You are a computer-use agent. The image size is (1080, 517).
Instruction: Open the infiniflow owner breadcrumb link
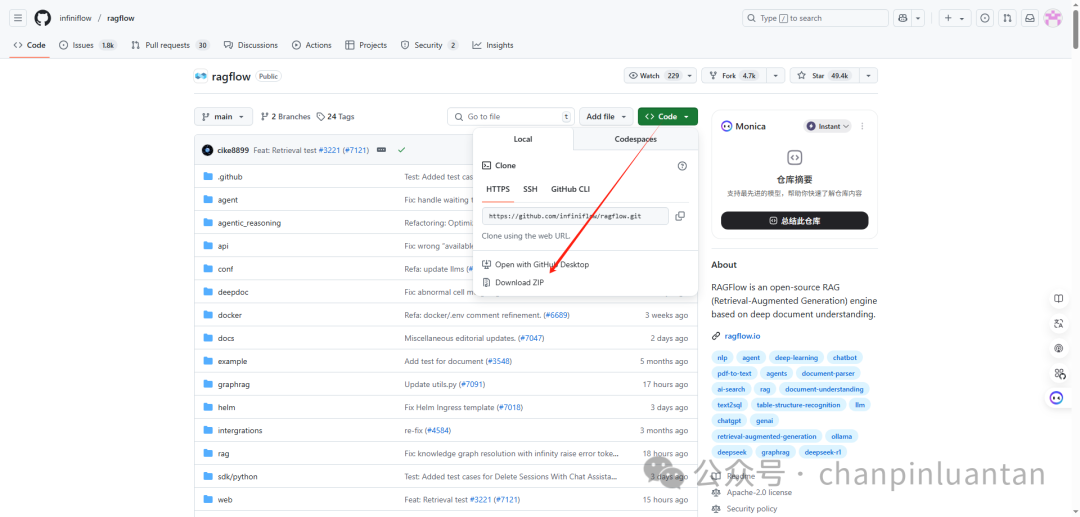[75, 18]
